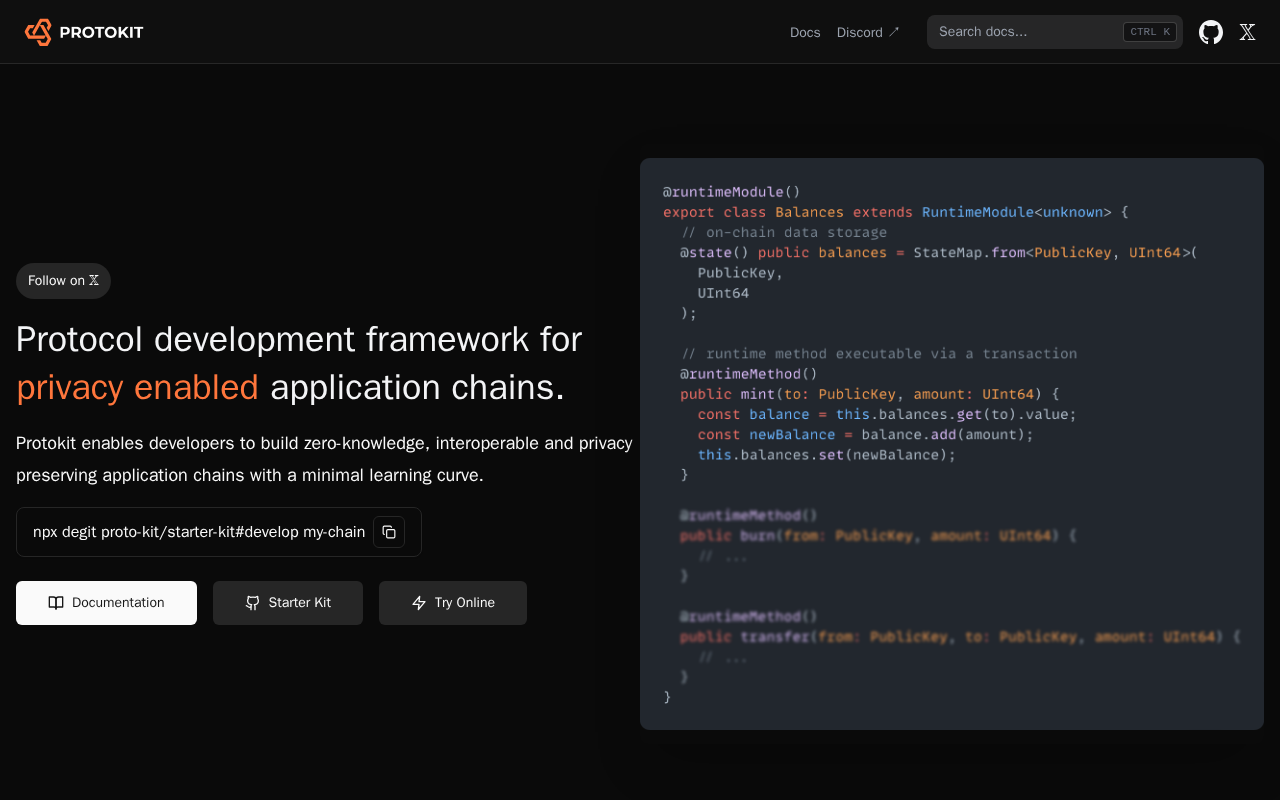Image resolution: width=1280 pixels, height=800 pixels.
Task: Click the Follow on X pill button
Action: click(x=63, y=281)
